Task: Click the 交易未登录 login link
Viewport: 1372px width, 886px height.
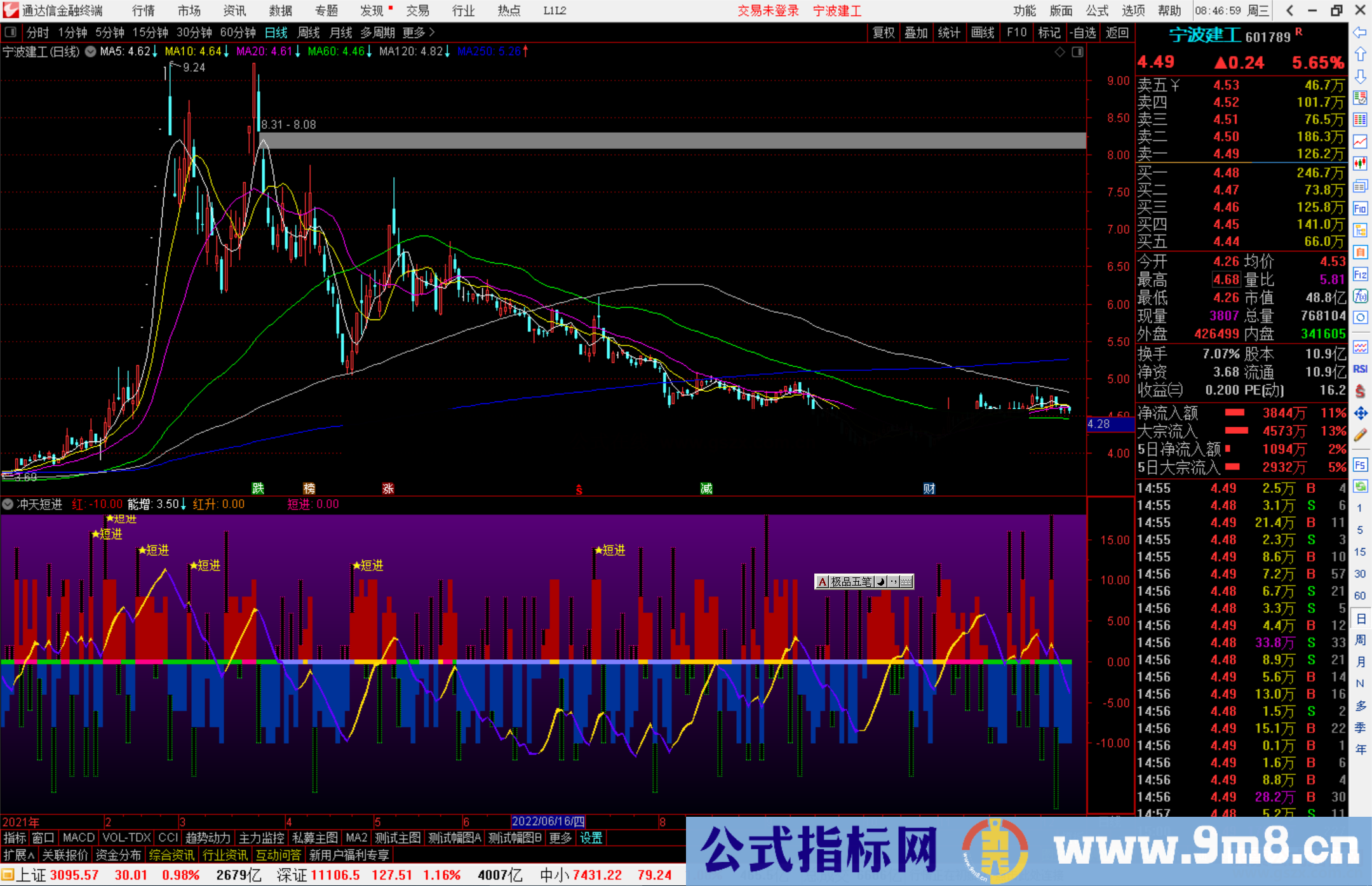Action: 768,11
